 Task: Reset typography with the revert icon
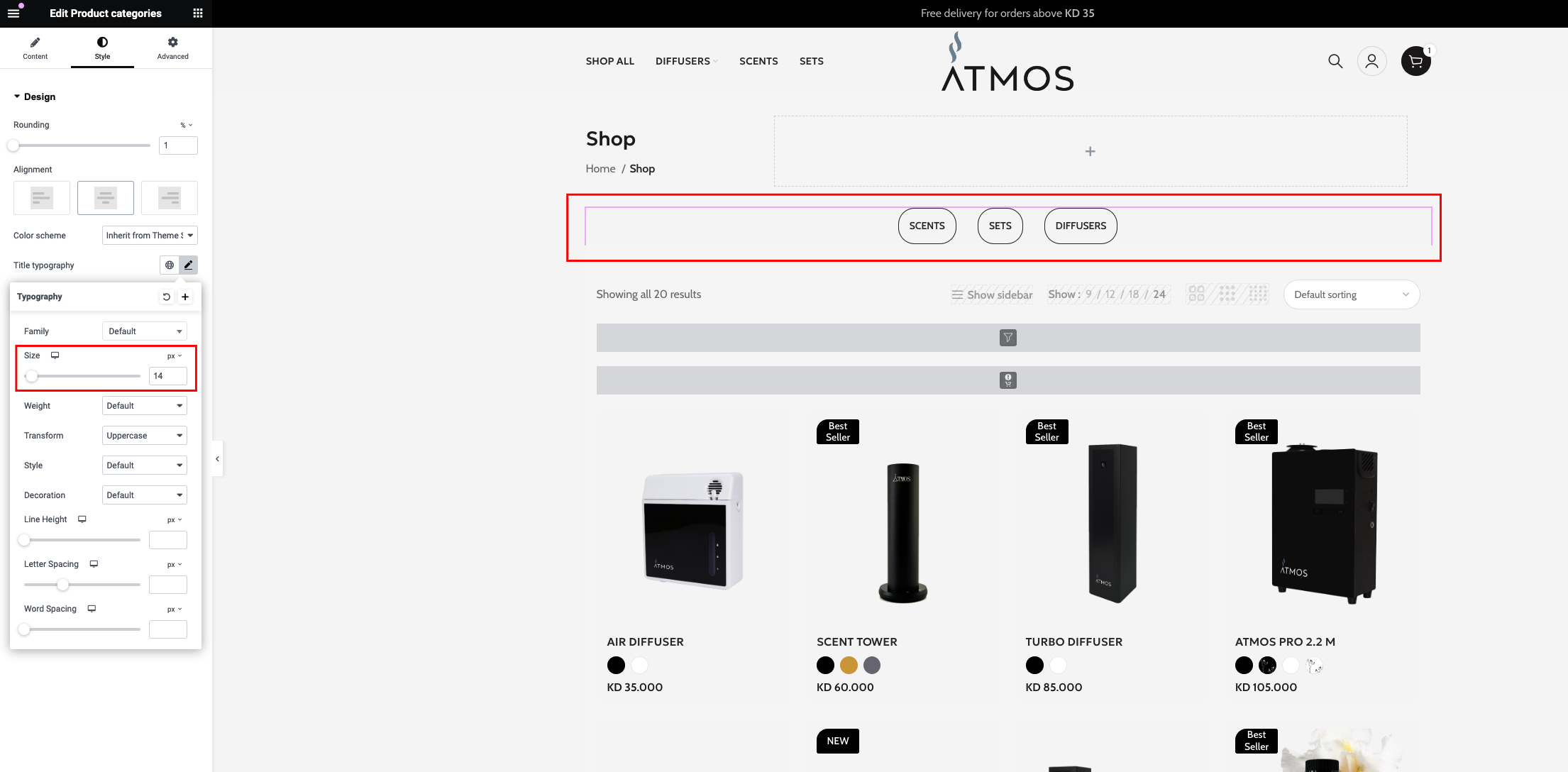click(x=167, y=297)
